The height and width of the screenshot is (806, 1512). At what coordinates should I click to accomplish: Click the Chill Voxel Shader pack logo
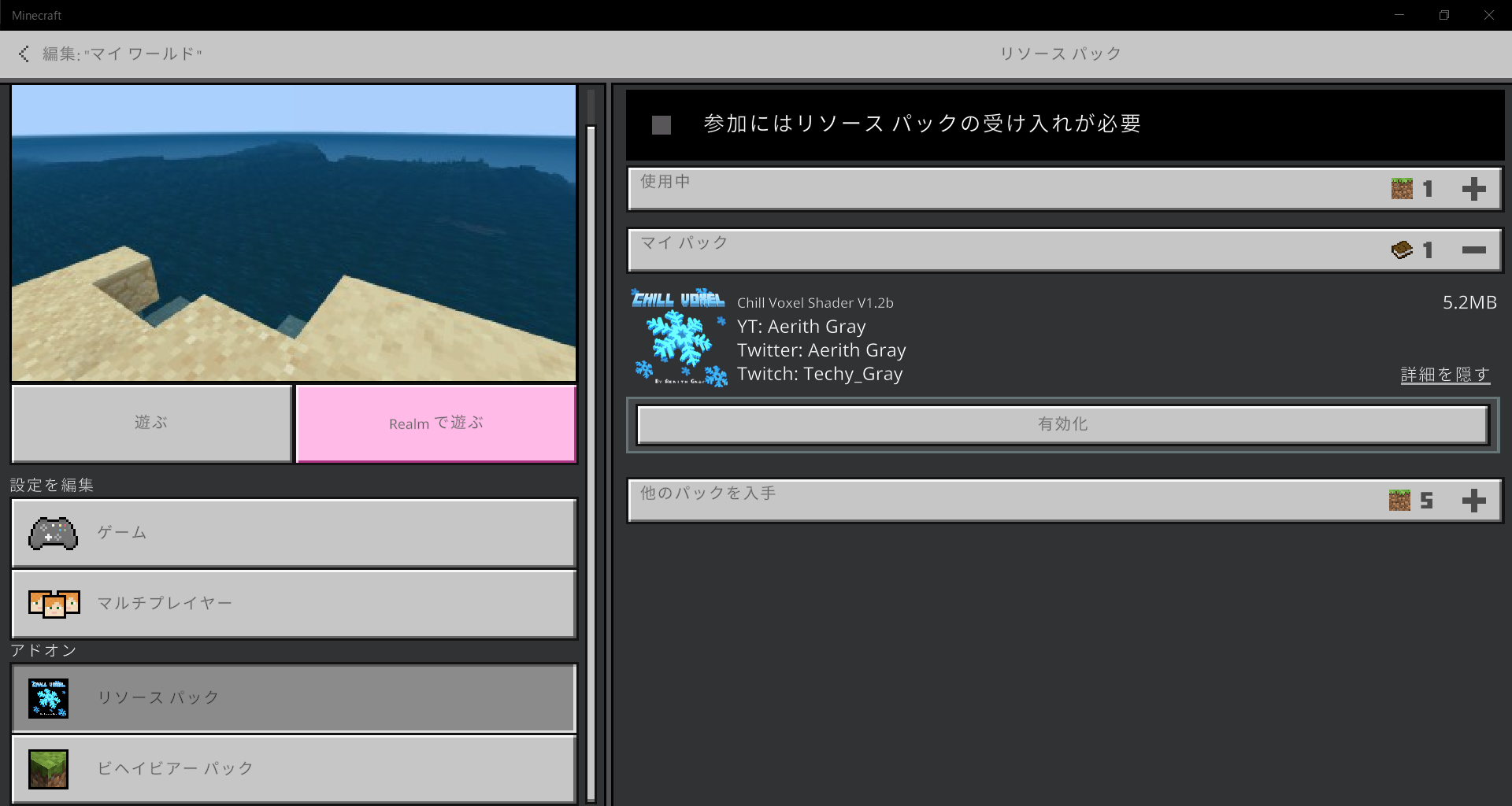[679, 338]
